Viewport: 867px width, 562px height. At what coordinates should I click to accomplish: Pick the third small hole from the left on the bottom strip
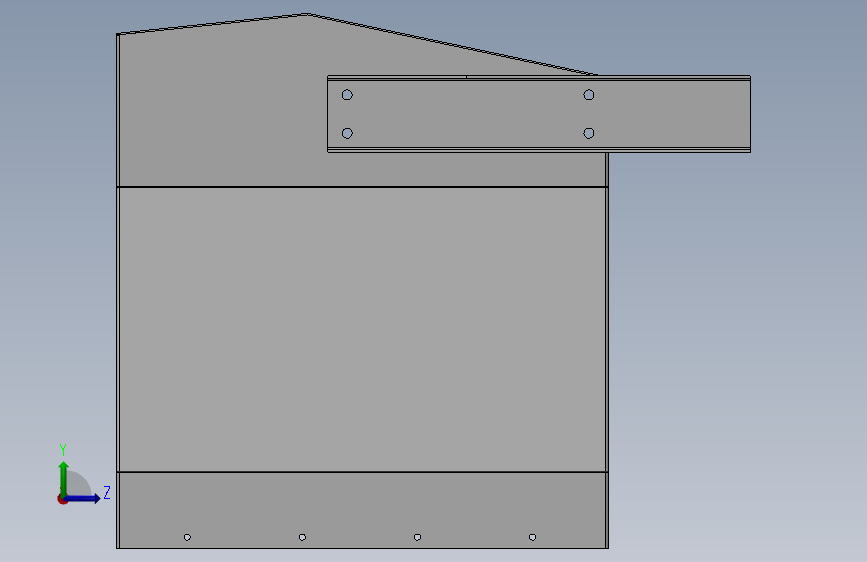coord(417,537)
